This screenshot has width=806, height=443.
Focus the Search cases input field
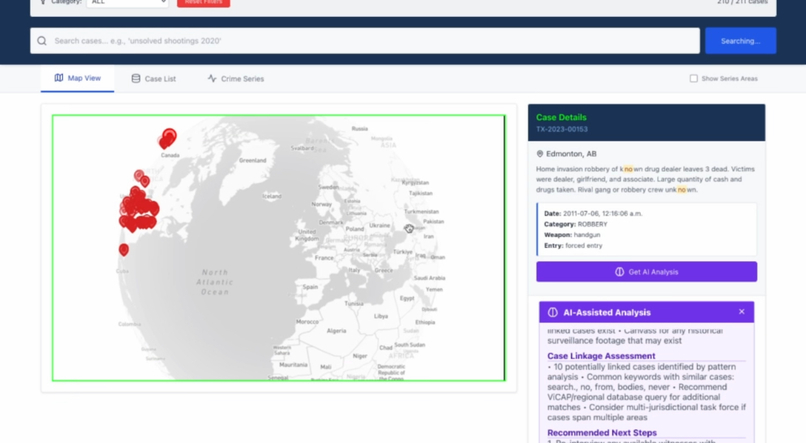[x=365, y=41]
